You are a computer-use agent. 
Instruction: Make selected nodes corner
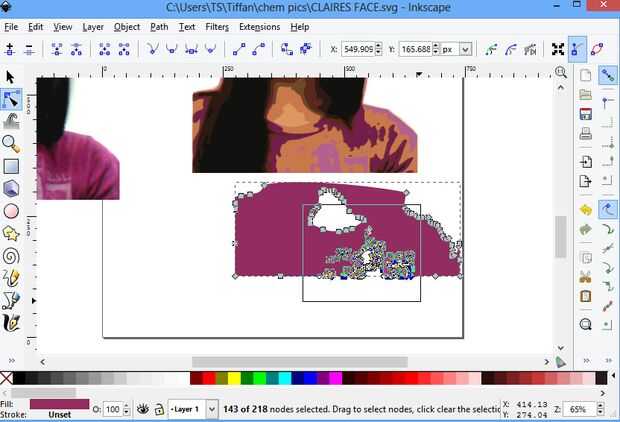[x=153, y=49]
